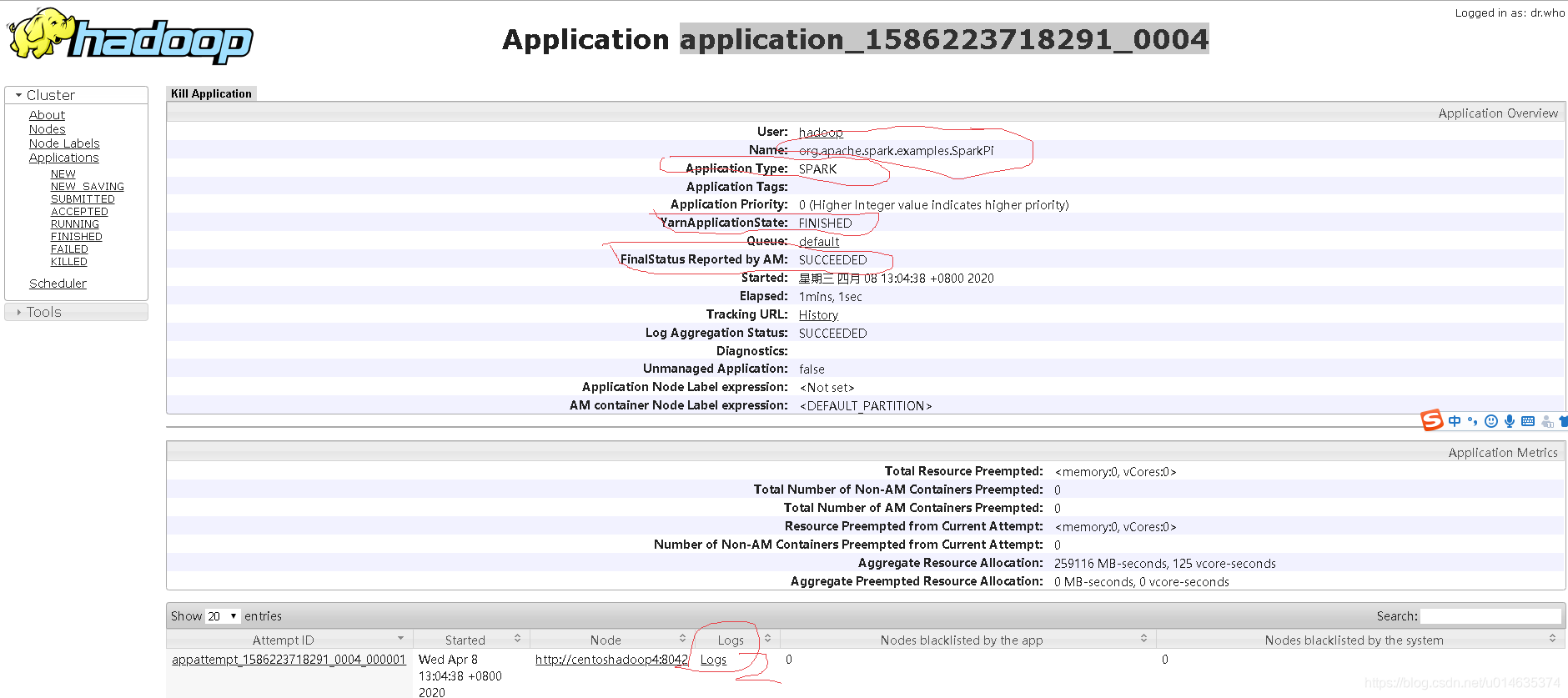1568x698 pixels.
Task: Click the IME user account icon
Action: (x=1547, y=422)
